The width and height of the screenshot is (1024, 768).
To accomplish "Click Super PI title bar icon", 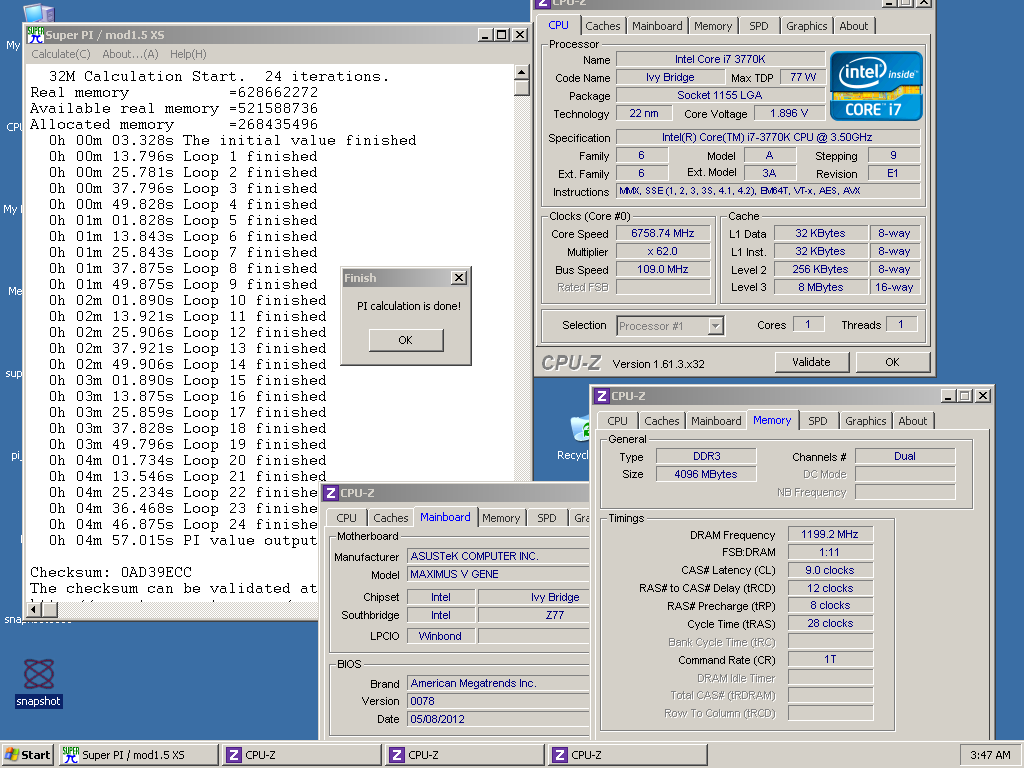I will tap(35, 35).
